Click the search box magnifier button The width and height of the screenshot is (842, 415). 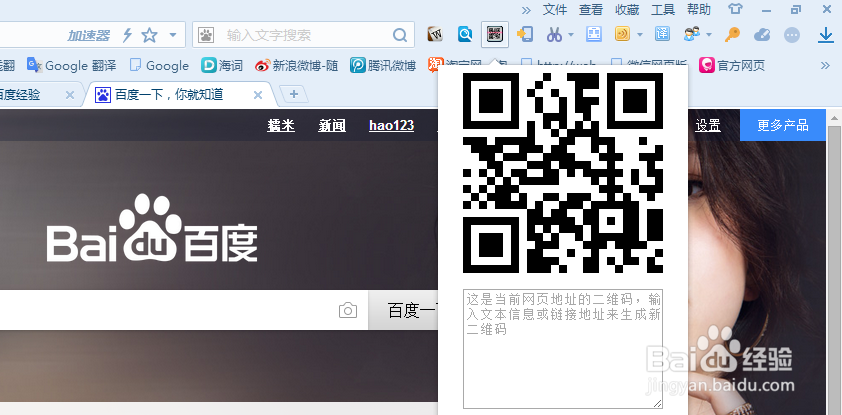click(x=400, y=35)
